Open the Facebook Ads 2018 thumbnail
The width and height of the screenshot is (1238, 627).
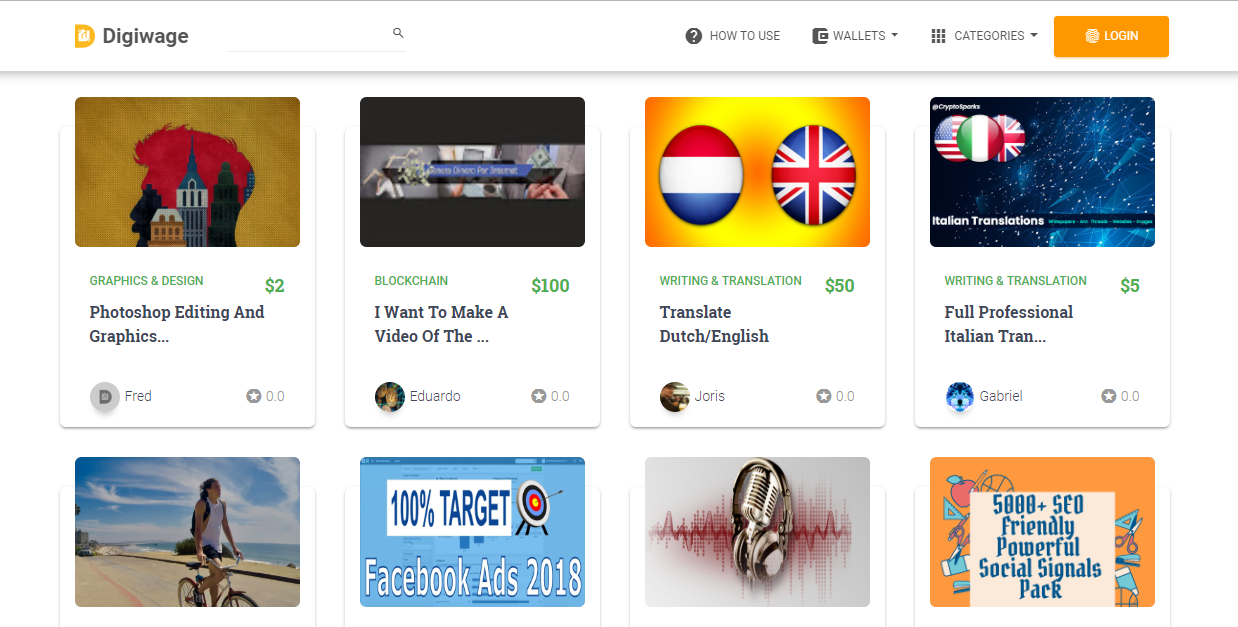[472, 532]
